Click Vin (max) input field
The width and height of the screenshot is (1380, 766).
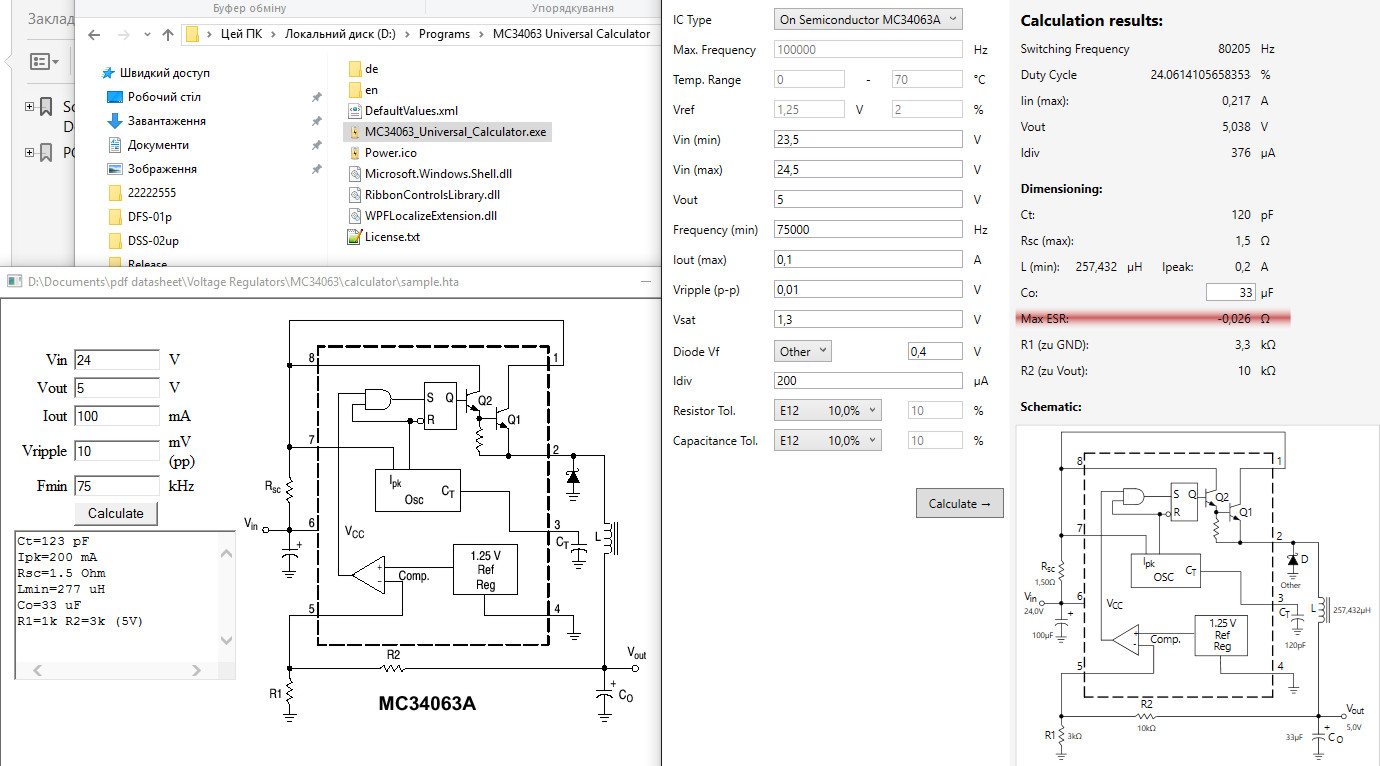pyautogui.click(x=868, y=170)
